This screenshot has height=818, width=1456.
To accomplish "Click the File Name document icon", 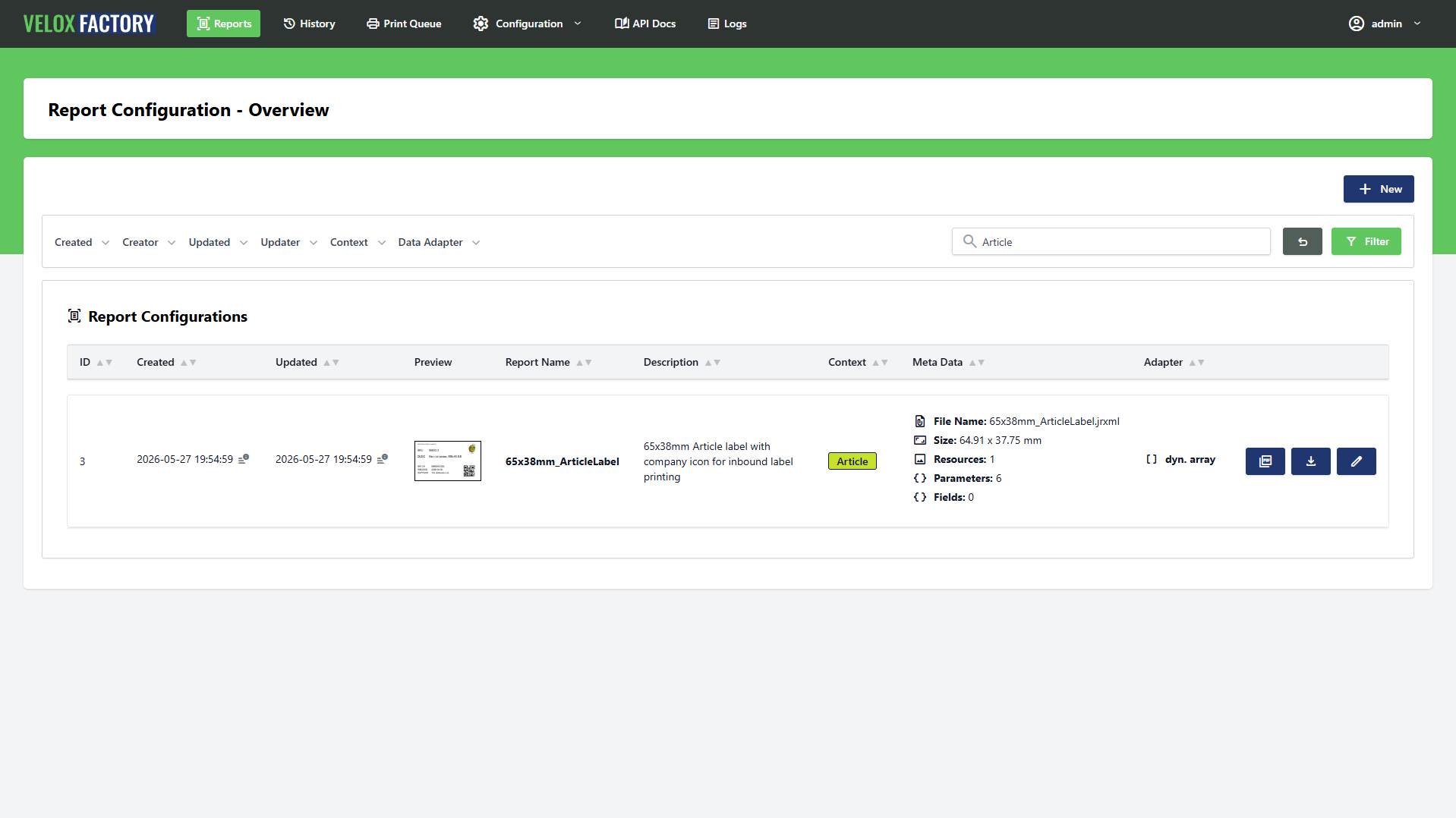I will coord(919,421).
